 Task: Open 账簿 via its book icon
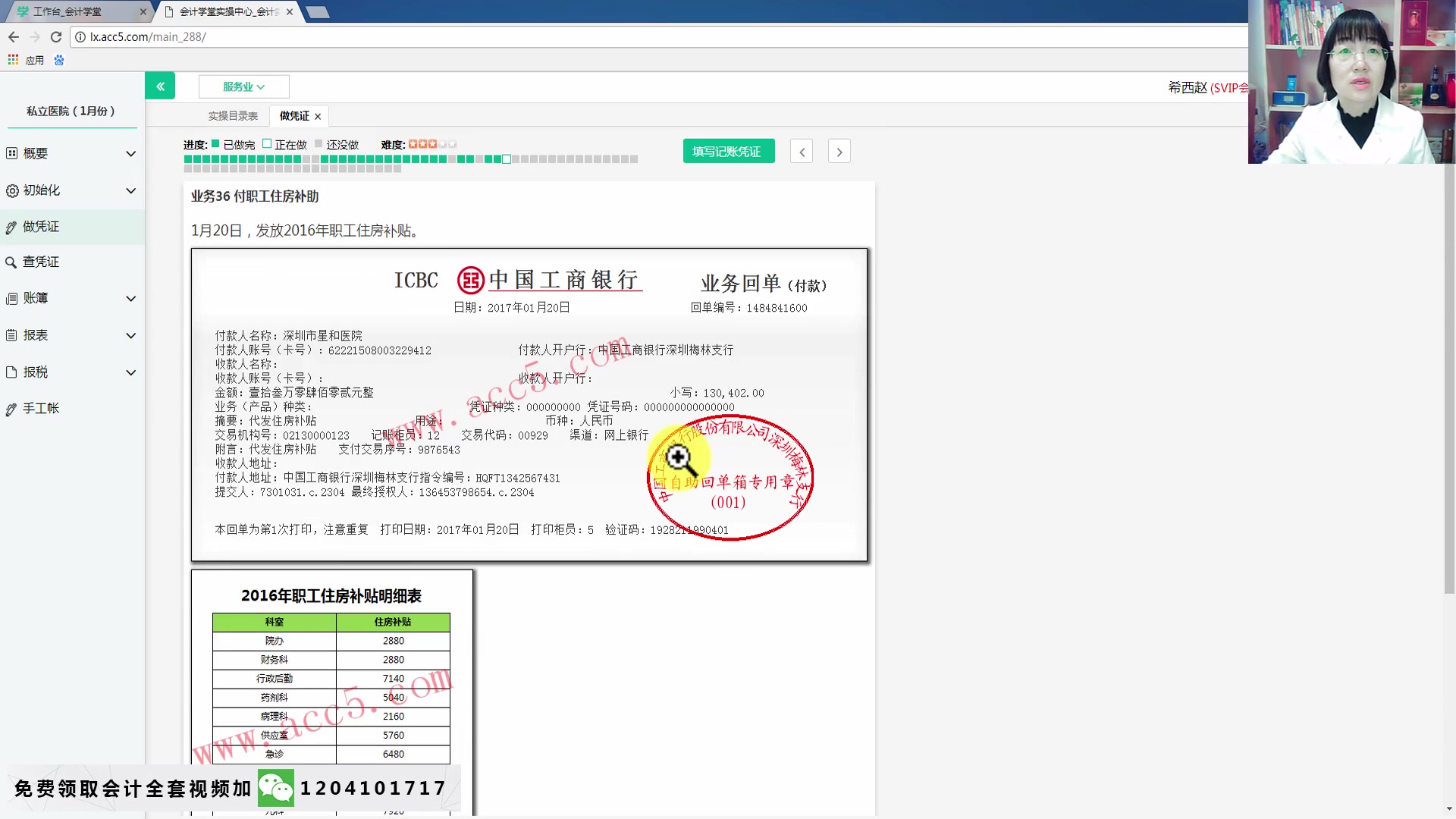point(11,298)
